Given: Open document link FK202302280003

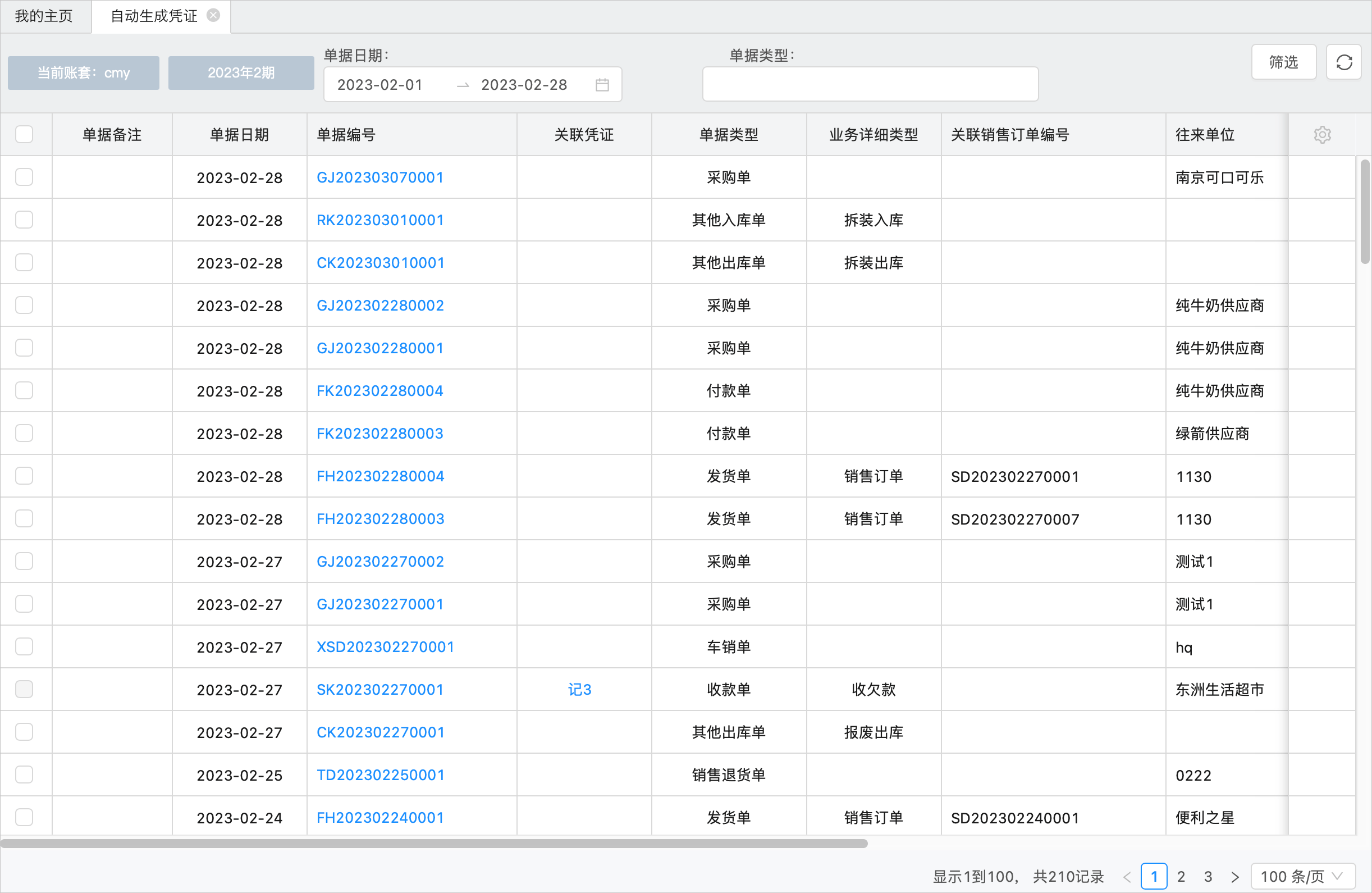Looking at the screenshot, I should tap(380, 433).
